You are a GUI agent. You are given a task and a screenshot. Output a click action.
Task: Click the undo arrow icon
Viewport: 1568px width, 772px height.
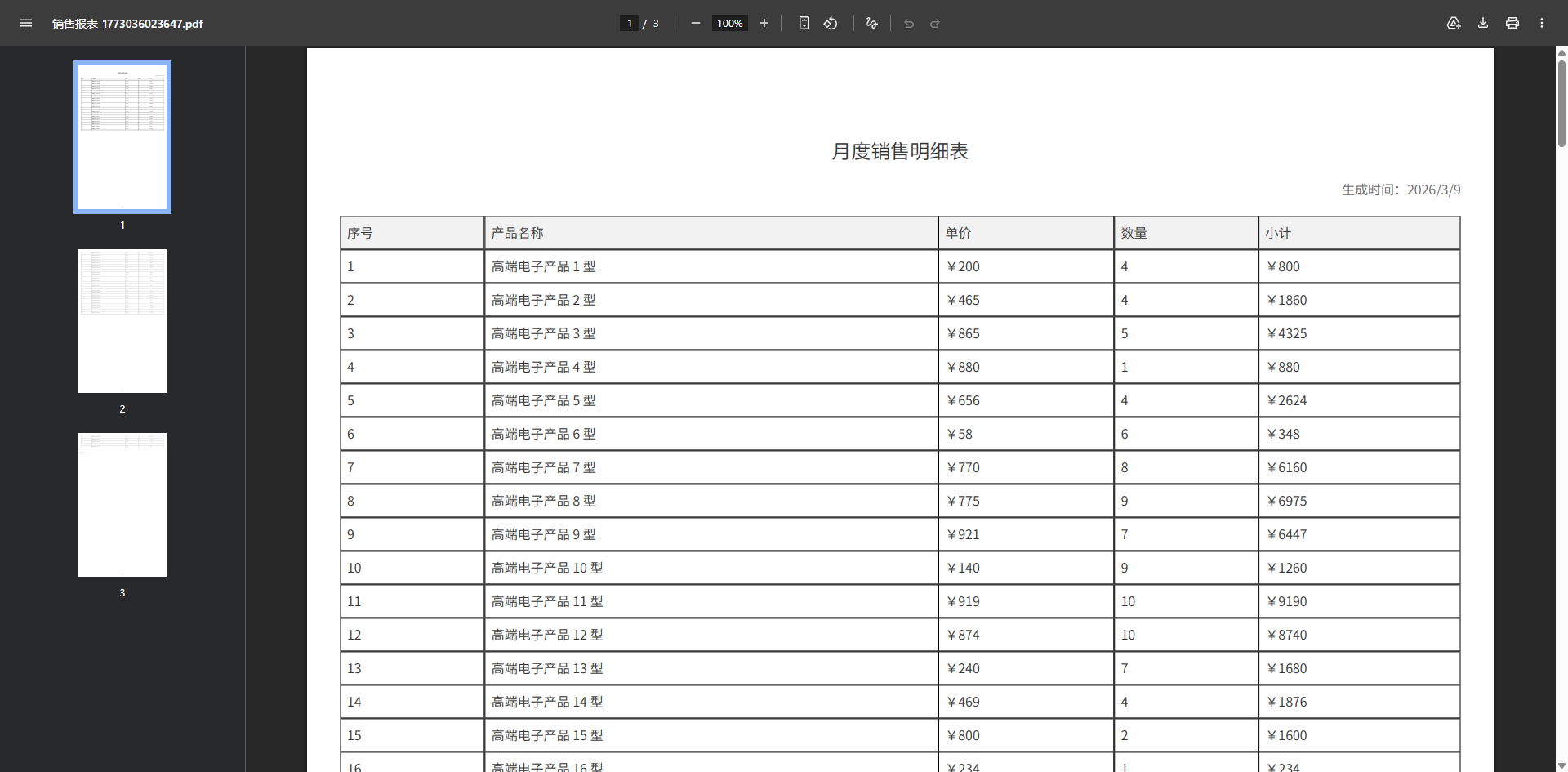pos(909,23)
